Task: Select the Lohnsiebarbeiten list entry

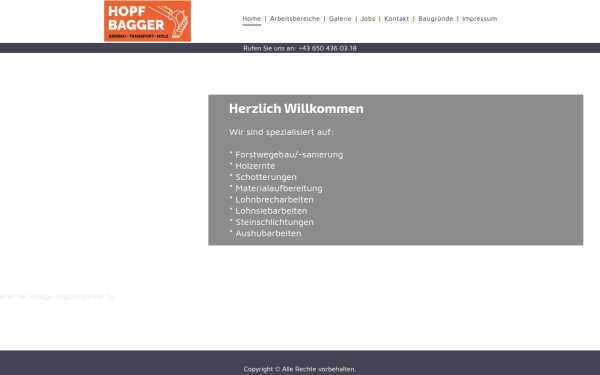Action: click(x=271, y=210)
